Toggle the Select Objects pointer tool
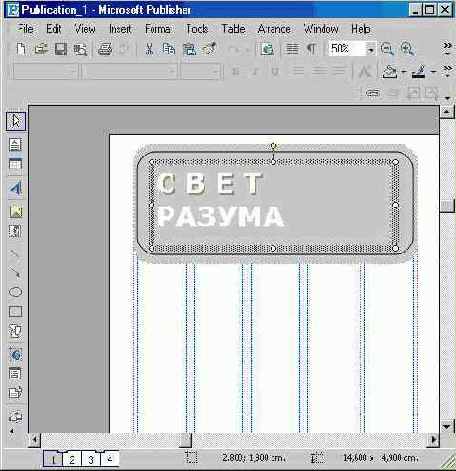This screenshot has height=471, width=456. pos(16,121)
